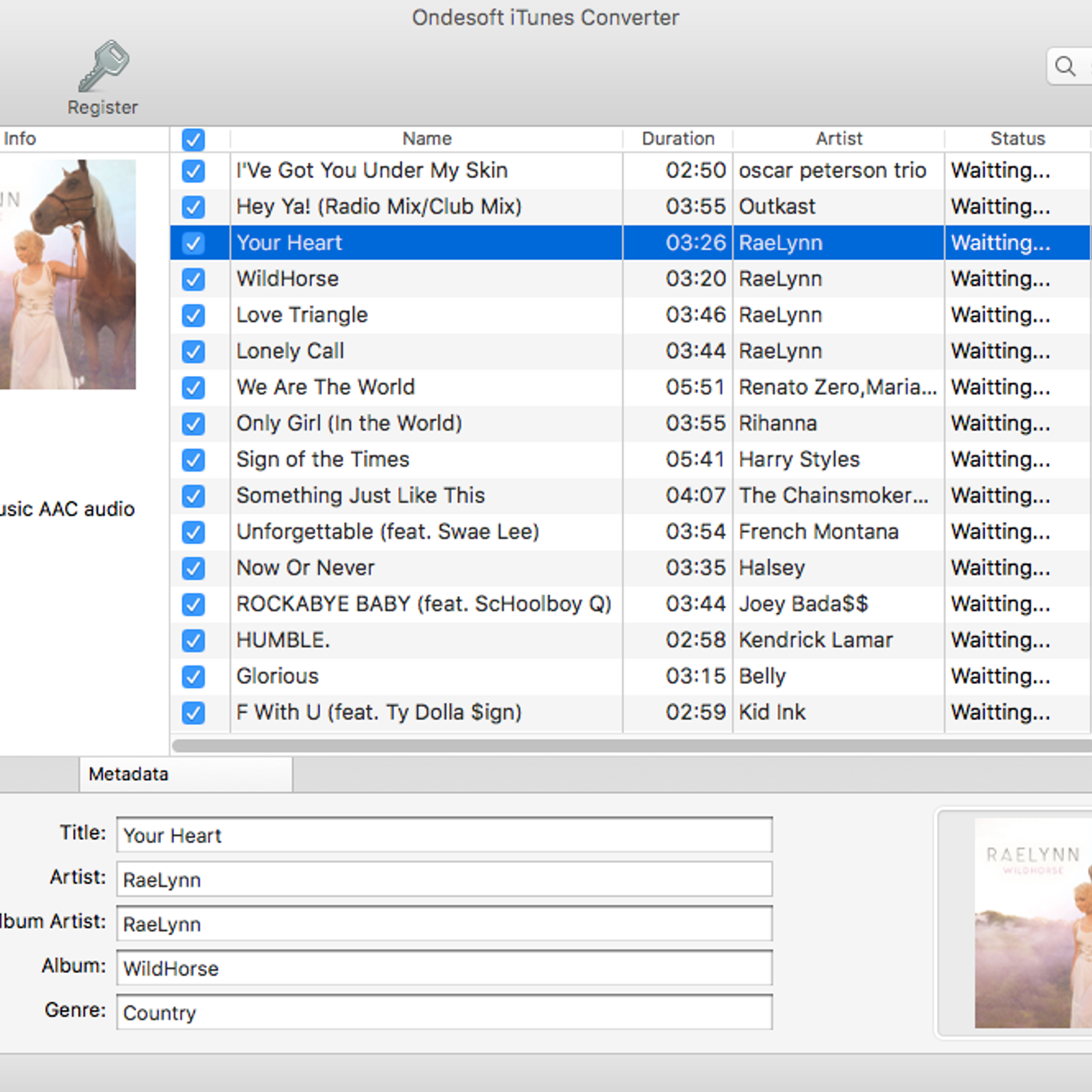1092x1092 pixels.
Task: Click the Register key icon
Action: (x=104, y=66)
